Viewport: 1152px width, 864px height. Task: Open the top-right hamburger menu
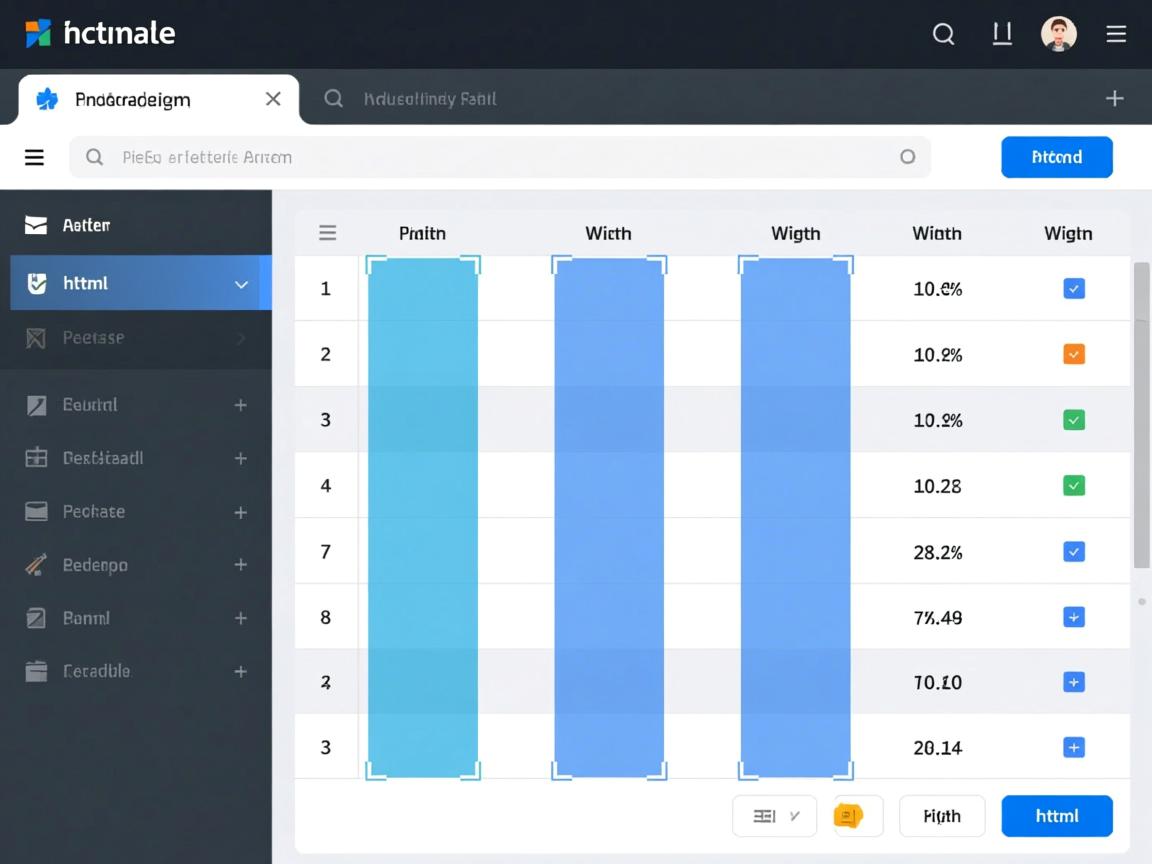click(x=1116, y=34)
